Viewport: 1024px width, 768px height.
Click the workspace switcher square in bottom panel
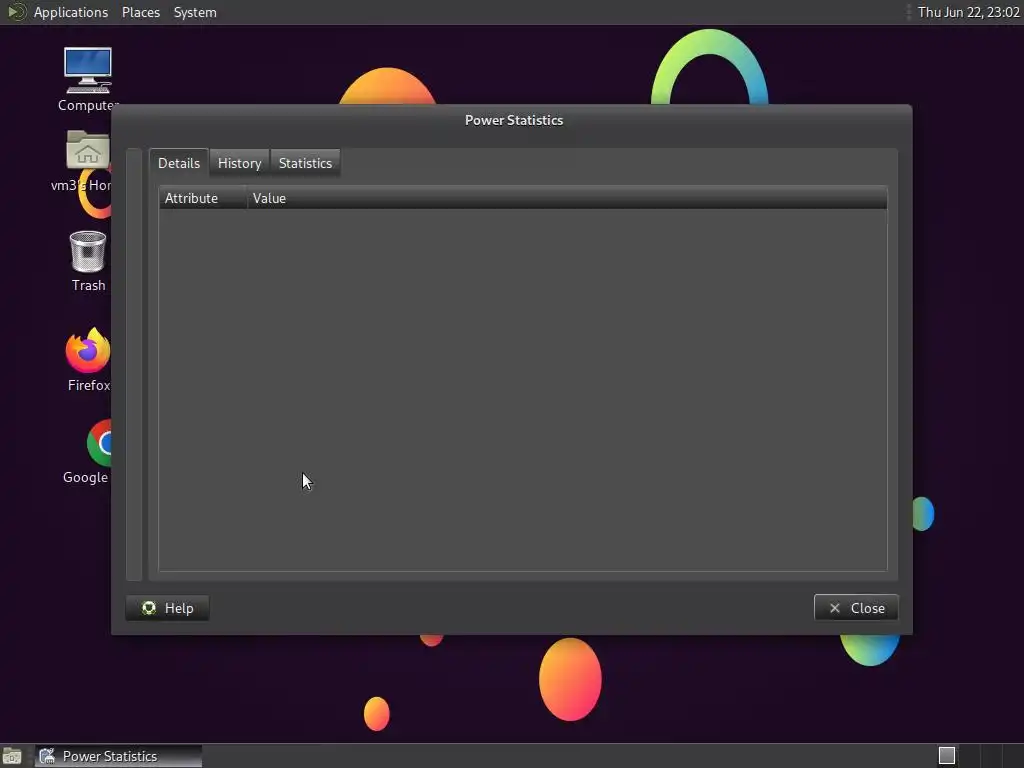947,756
